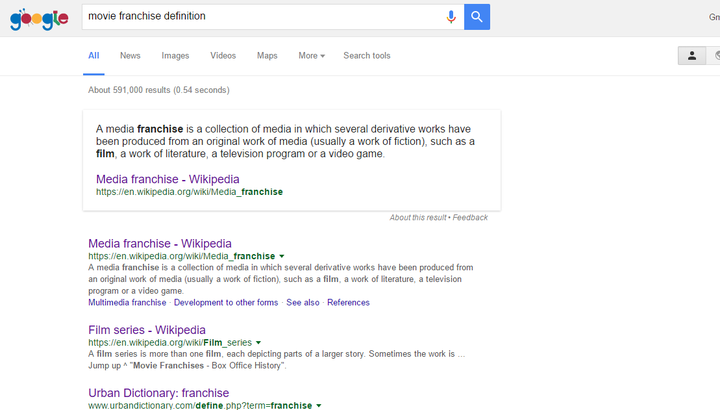720x410 pixels.
Task: Open References sitelink
Action: (348, 303)
